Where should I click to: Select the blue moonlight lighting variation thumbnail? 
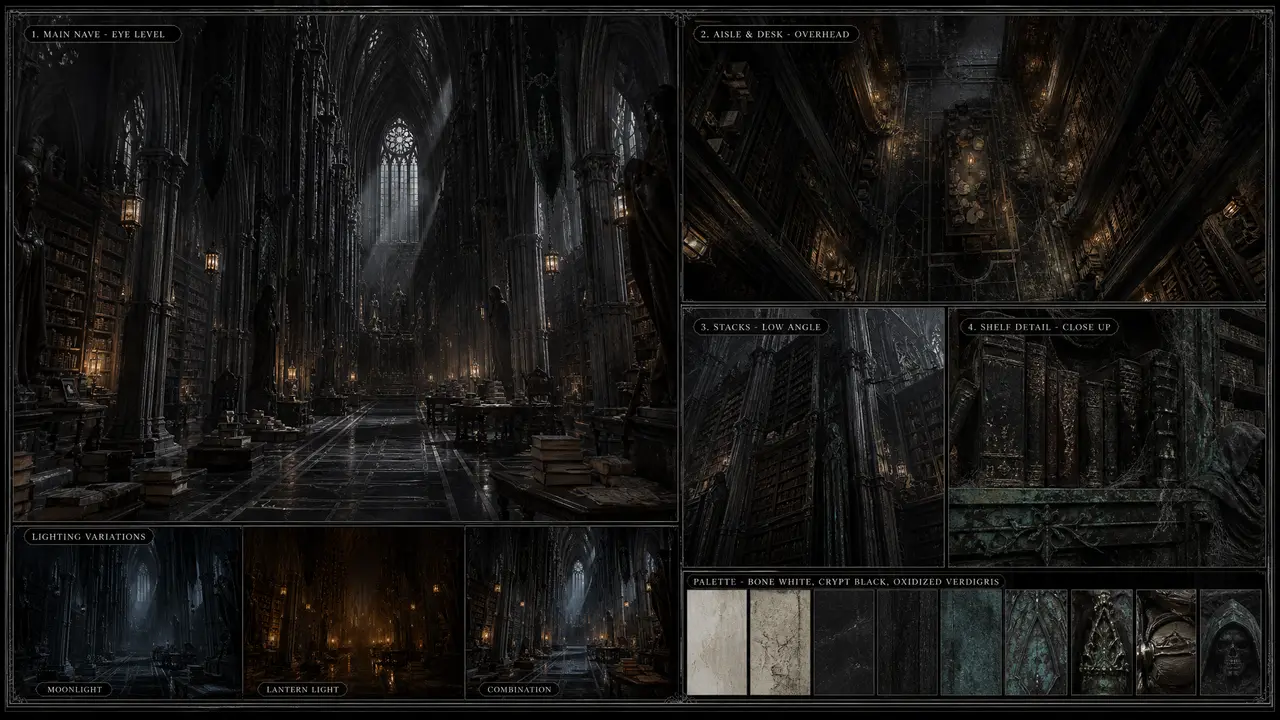pyautogui.click(x=128, y=612)
